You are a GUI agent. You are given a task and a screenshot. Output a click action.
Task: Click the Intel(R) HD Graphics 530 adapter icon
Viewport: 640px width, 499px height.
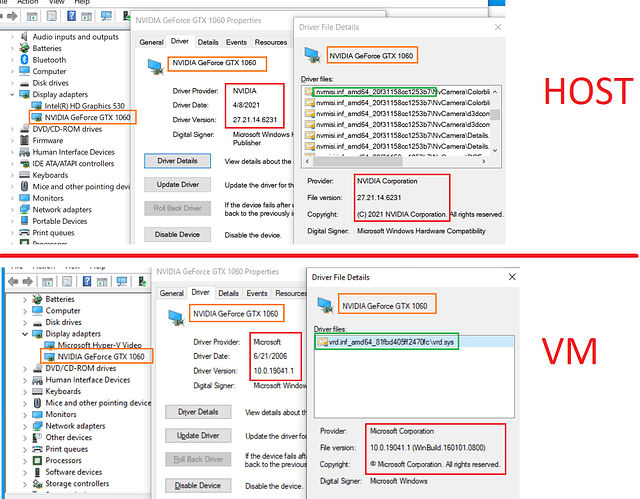(x=37, y=106)
